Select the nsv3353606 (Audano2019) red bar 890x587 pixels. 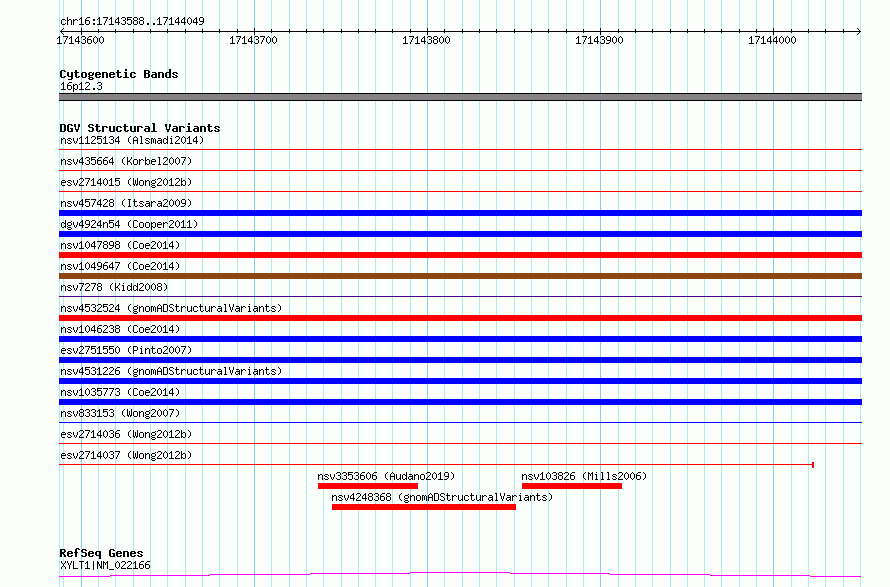pyautogui.click(x=368, y=486)
